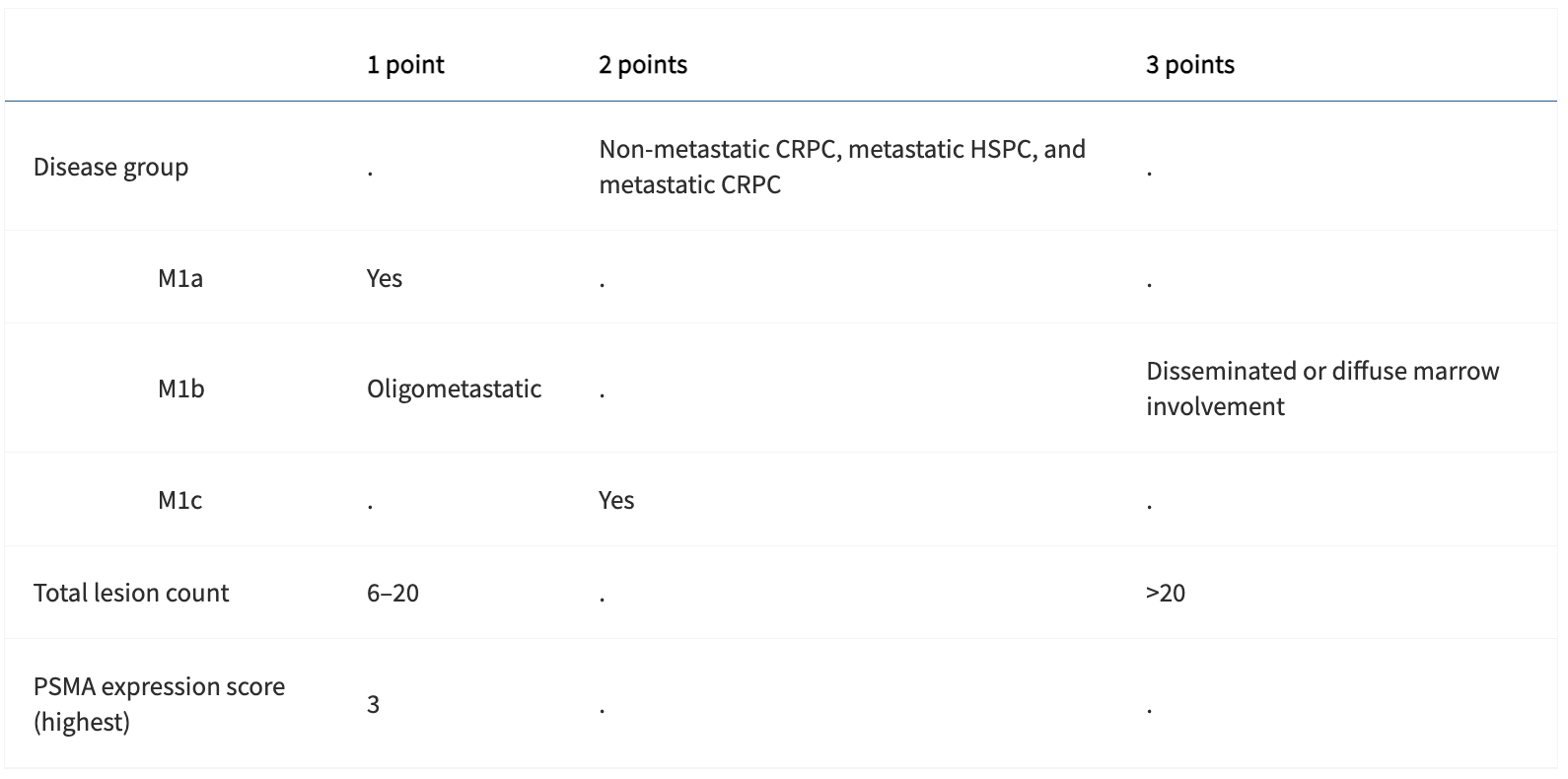Click the "Disseminated or diffuse marrow involvement" cell
The width and height of the screenshot is (1568, 779).
(x=1321, y=389)
